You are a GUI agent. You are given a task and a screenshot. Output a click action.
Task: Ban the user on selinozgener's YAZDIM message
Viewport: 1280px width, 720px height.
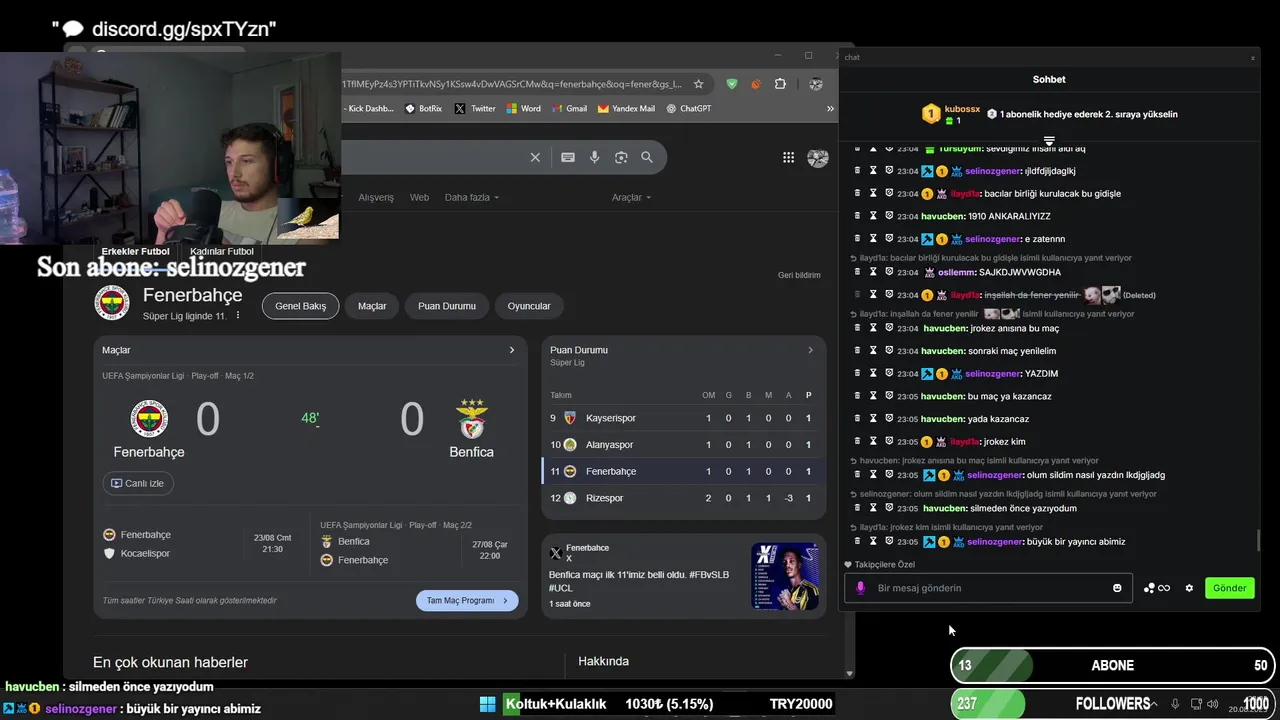(888, 373)
